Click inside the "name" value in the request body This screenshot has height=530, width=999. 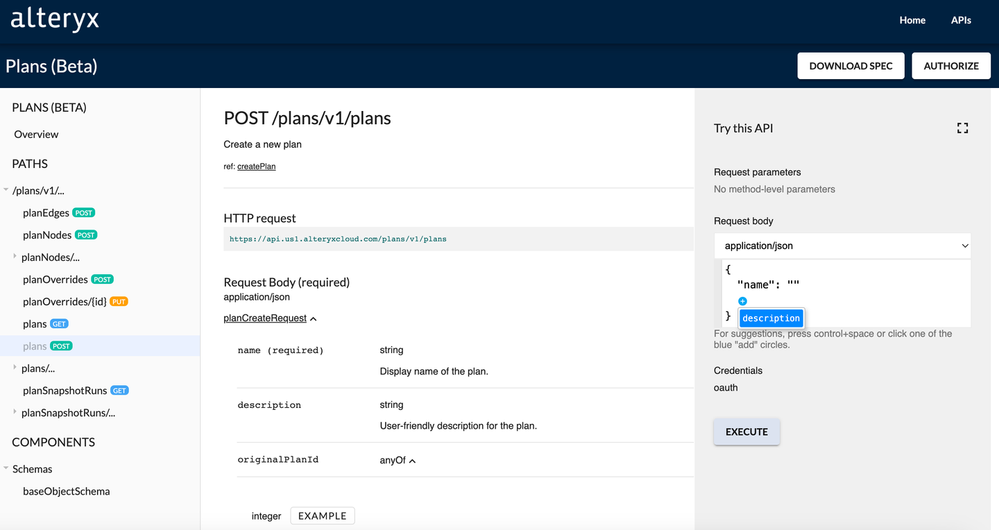(793, 285)
